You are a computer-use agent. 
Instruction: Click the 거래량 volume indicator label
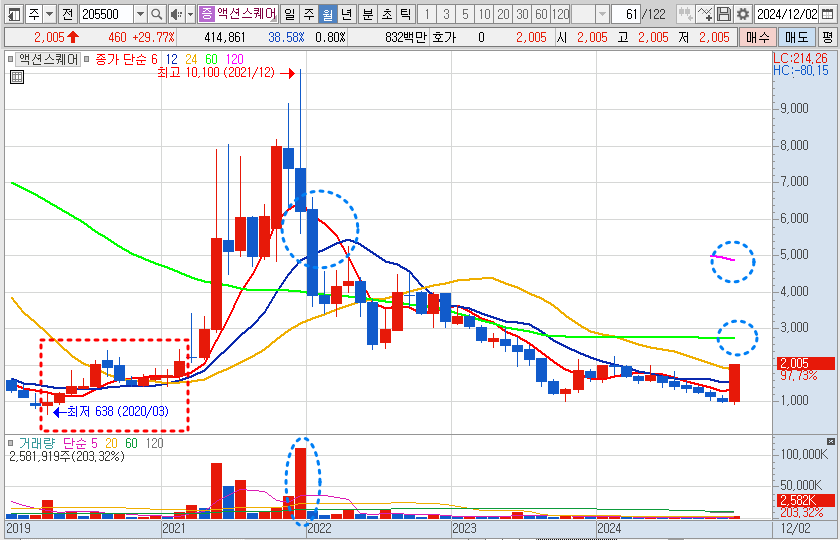tap(36, 443)
